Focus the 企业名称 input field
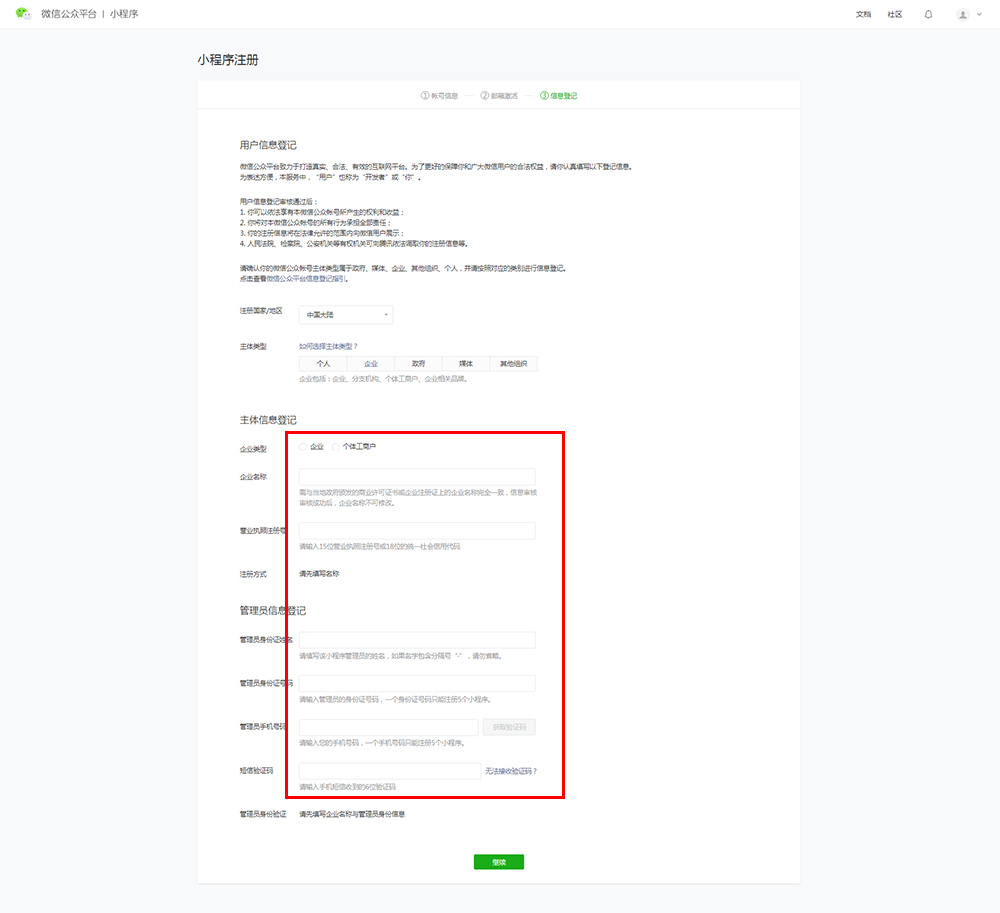Screen dimensions: 1000x913 tap(417, 477)
